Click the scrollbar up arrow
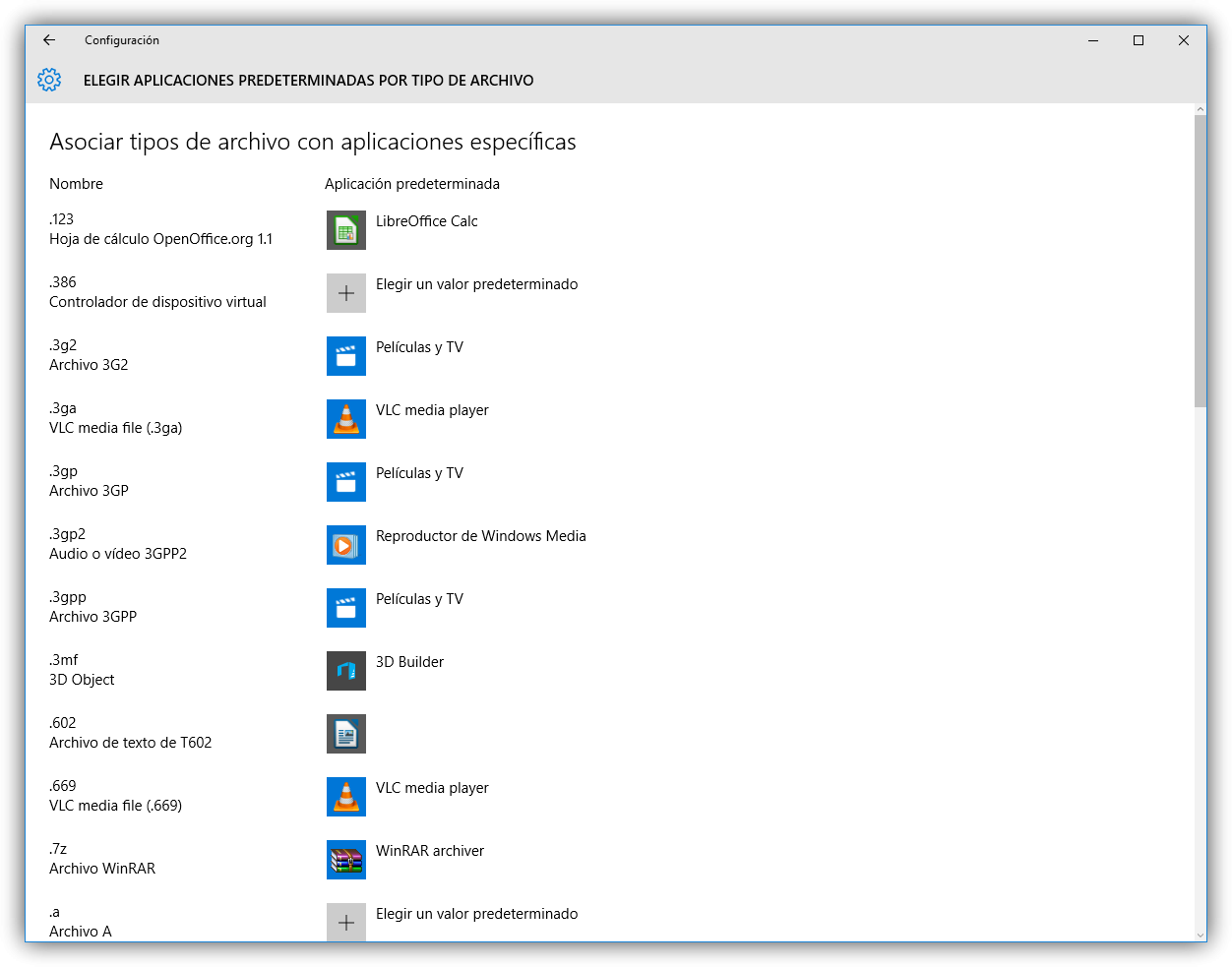Screen dimensions: 1232x967 (1201, 109)
